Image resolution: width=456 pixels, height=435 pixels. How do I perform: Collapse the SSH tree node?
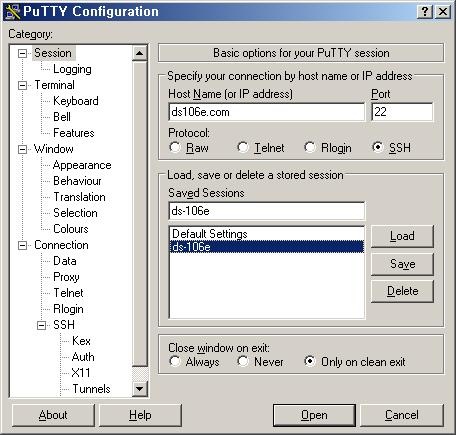point(41,325)
